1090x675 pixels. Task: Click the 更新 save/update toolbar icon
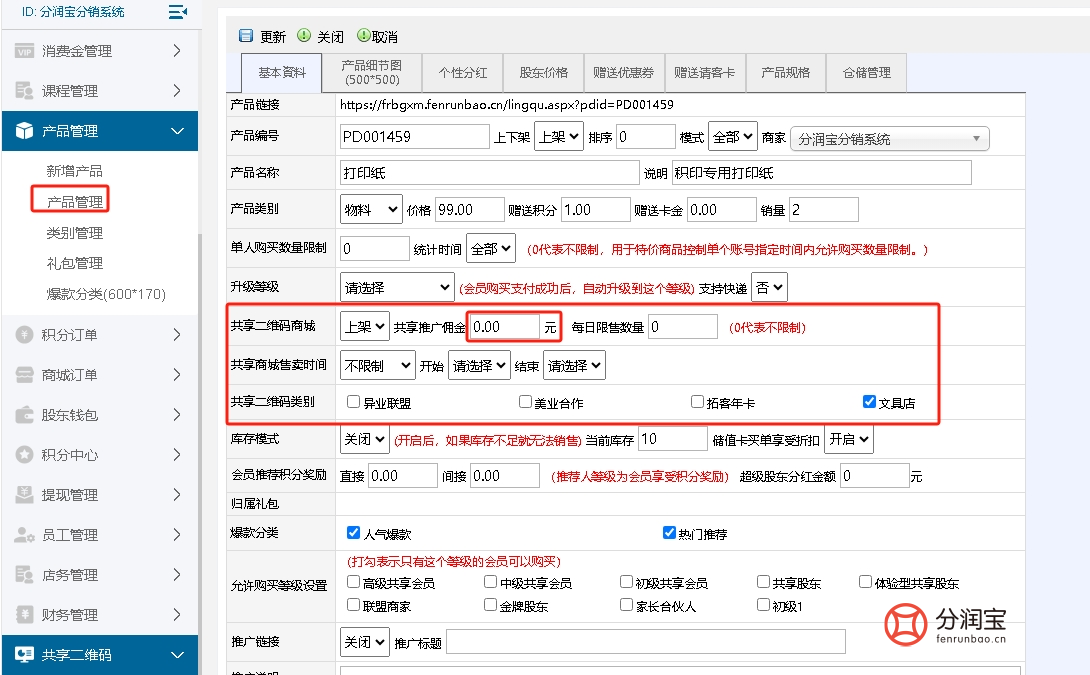pos(244,35)
